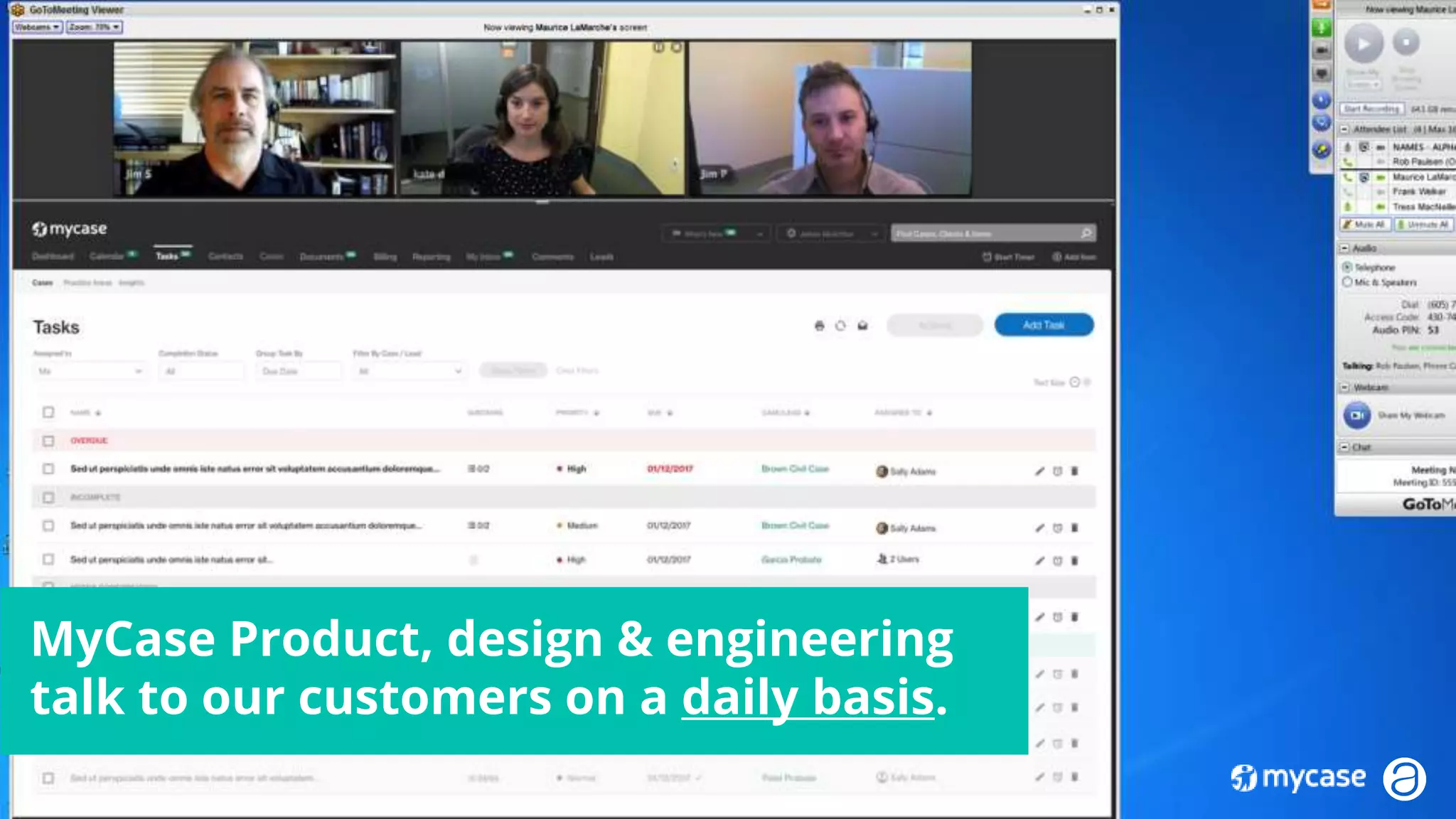1456x819 pixels.
Task: Click Start Recording in GoToMeeting panel
Action: (x=1371, y=109)
